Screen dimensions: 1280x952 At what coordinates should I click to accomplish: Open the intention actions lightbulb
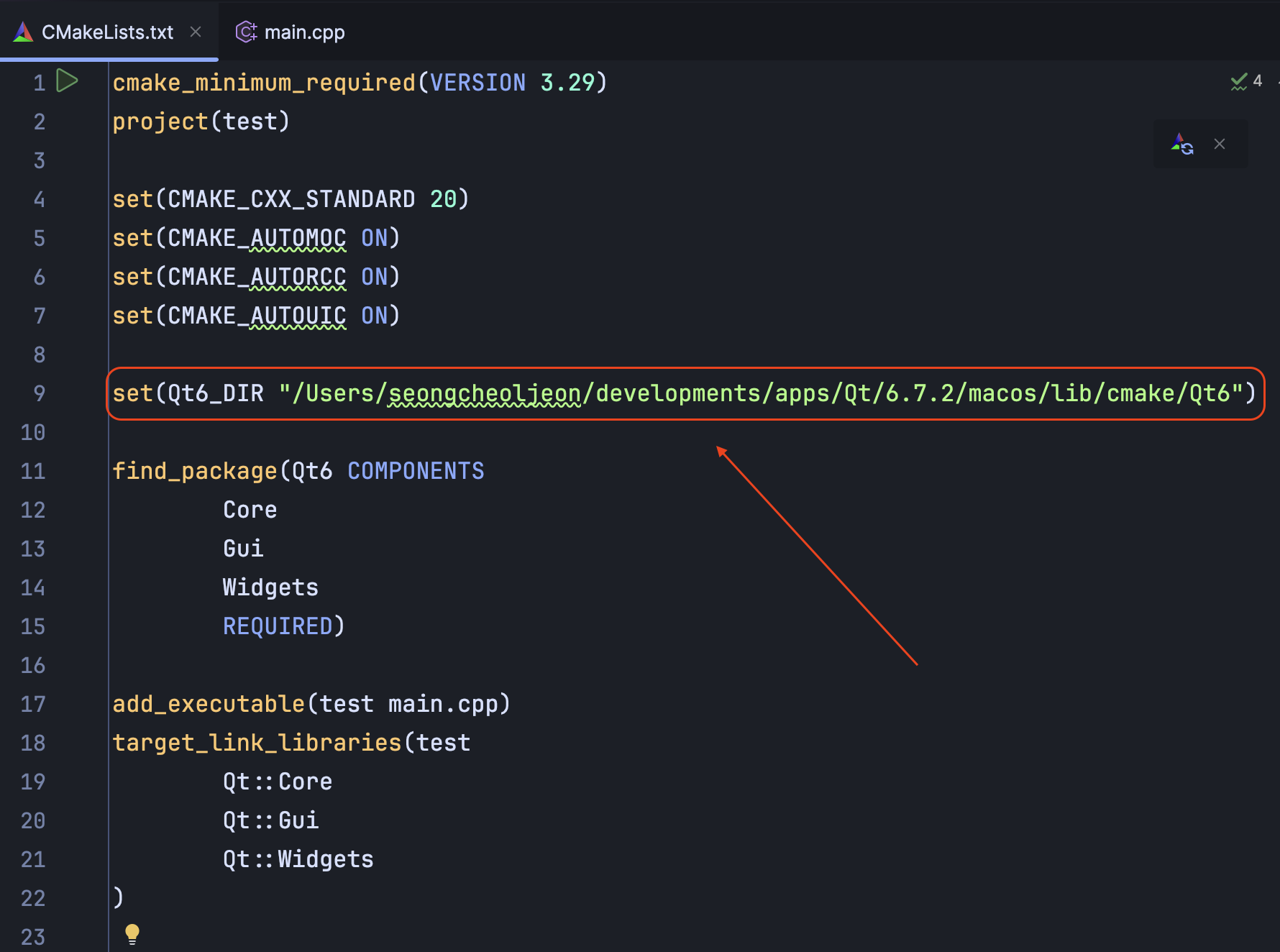[132, 934]
